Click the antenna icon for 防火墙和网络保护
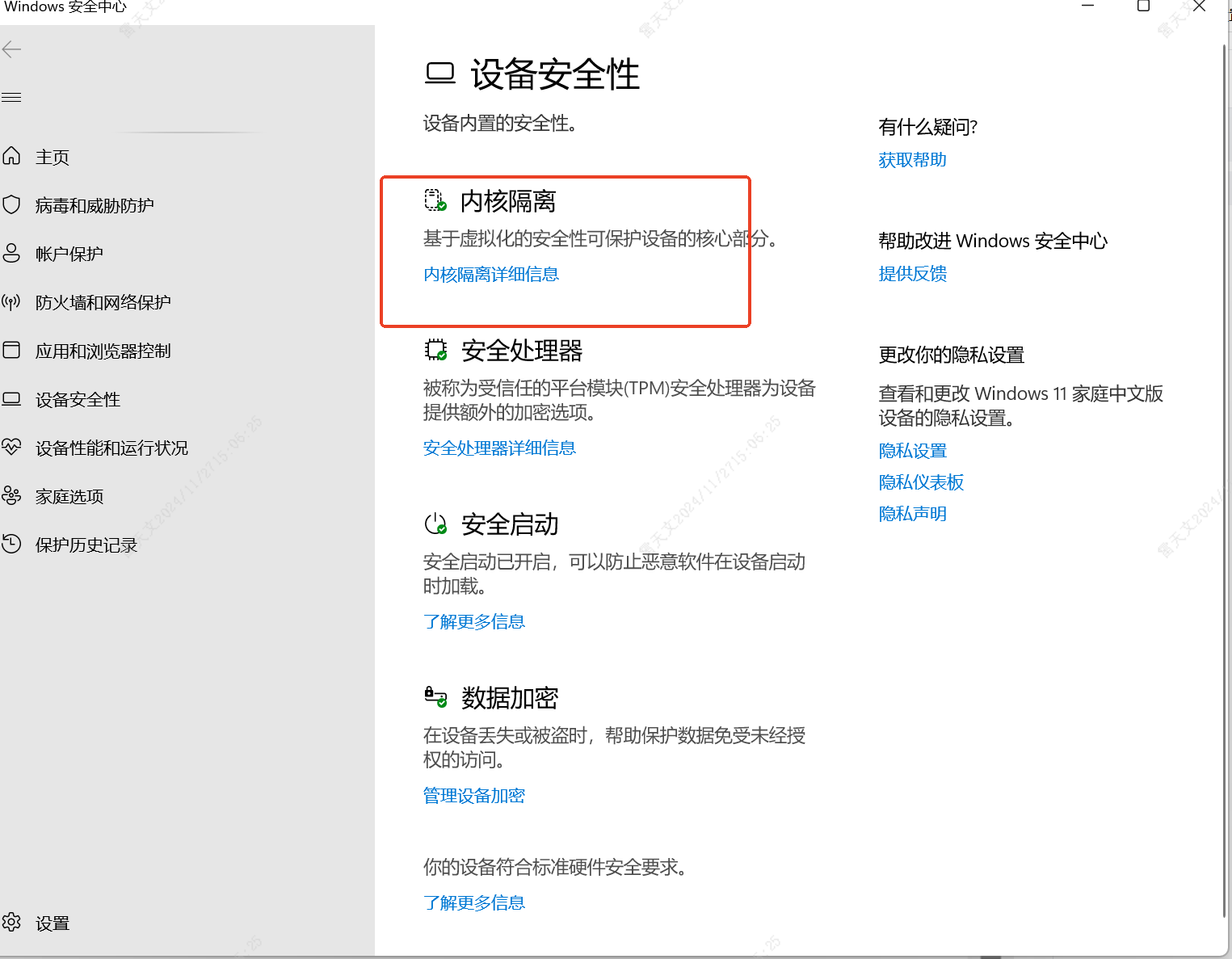The width and height of the screenshot is (1232, 959). 11,302
